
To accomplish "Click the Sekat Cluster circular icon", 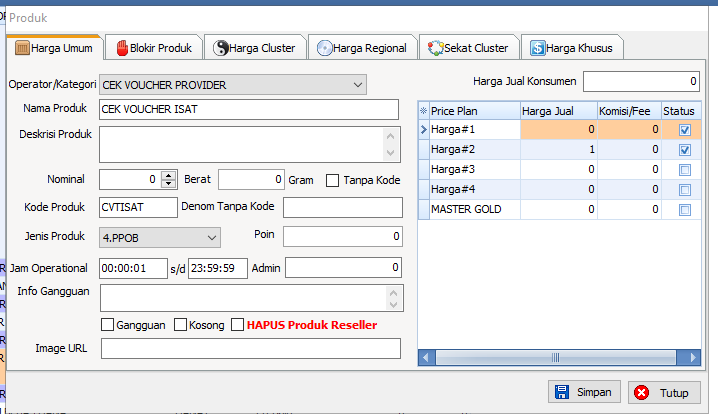I will 435,48.
